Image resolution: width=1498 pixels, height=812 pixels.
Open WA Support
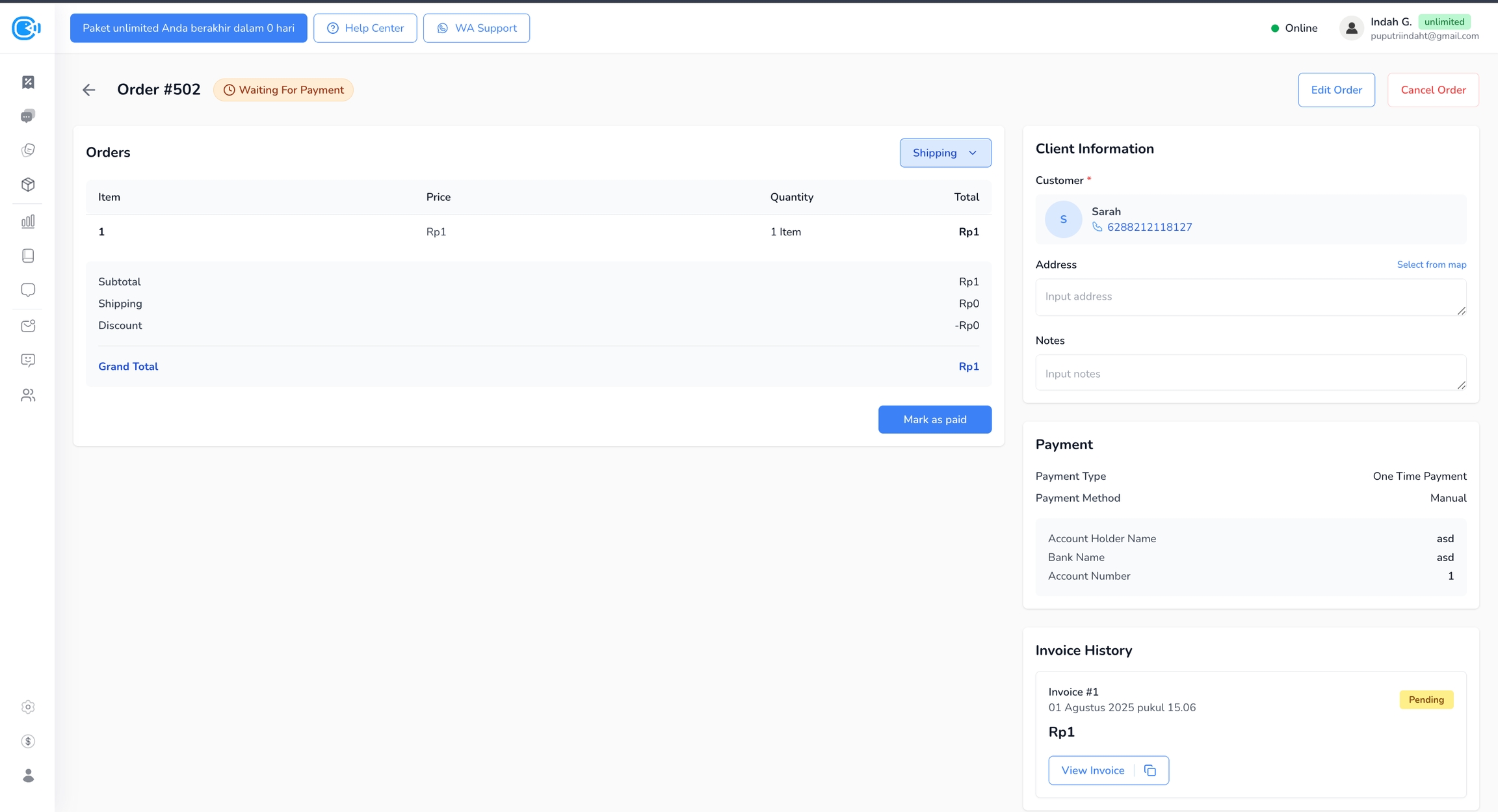(476, 28)
